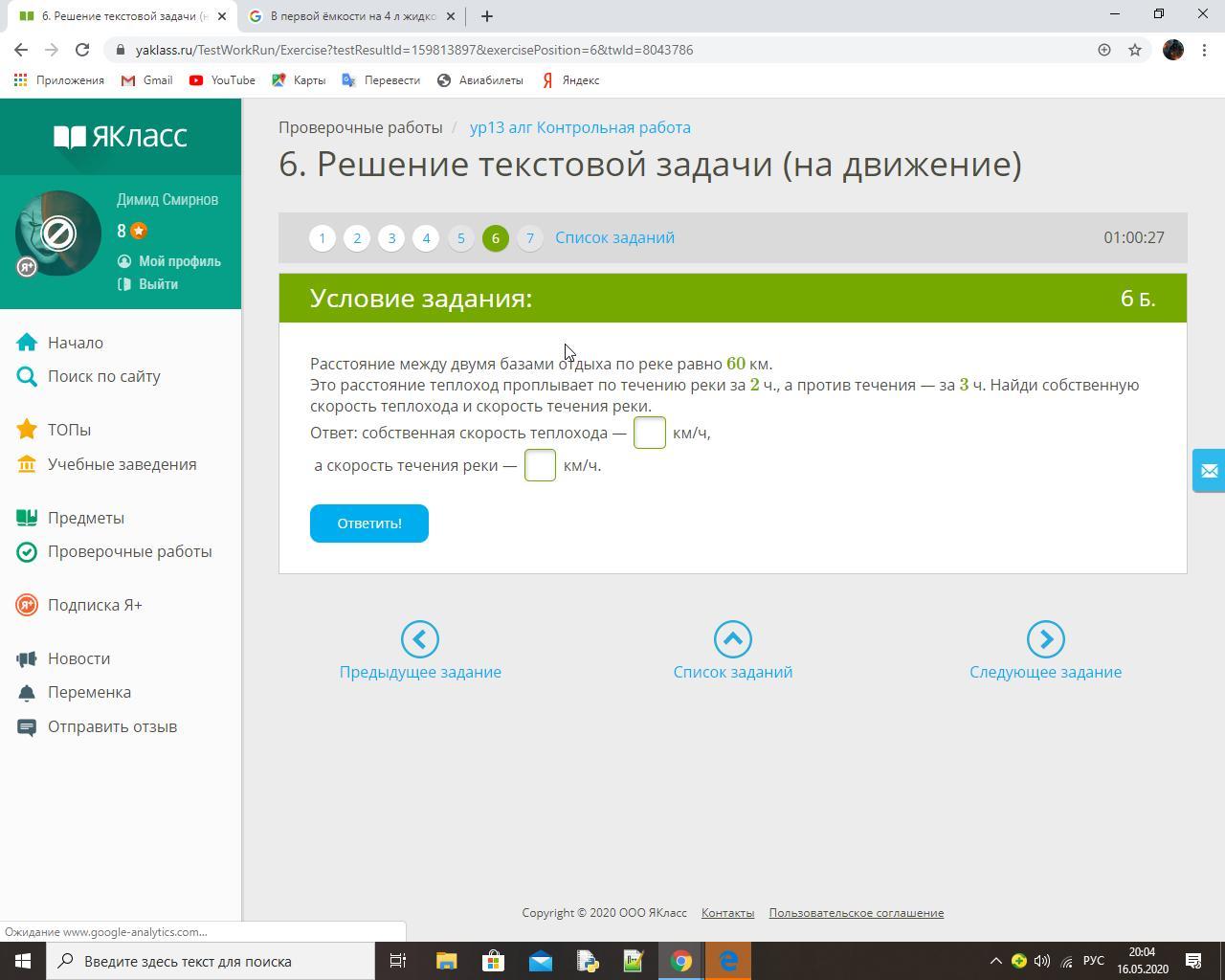1225x980 pixels.
Task: Bookmark this page with star icon
Action: 1135,50
